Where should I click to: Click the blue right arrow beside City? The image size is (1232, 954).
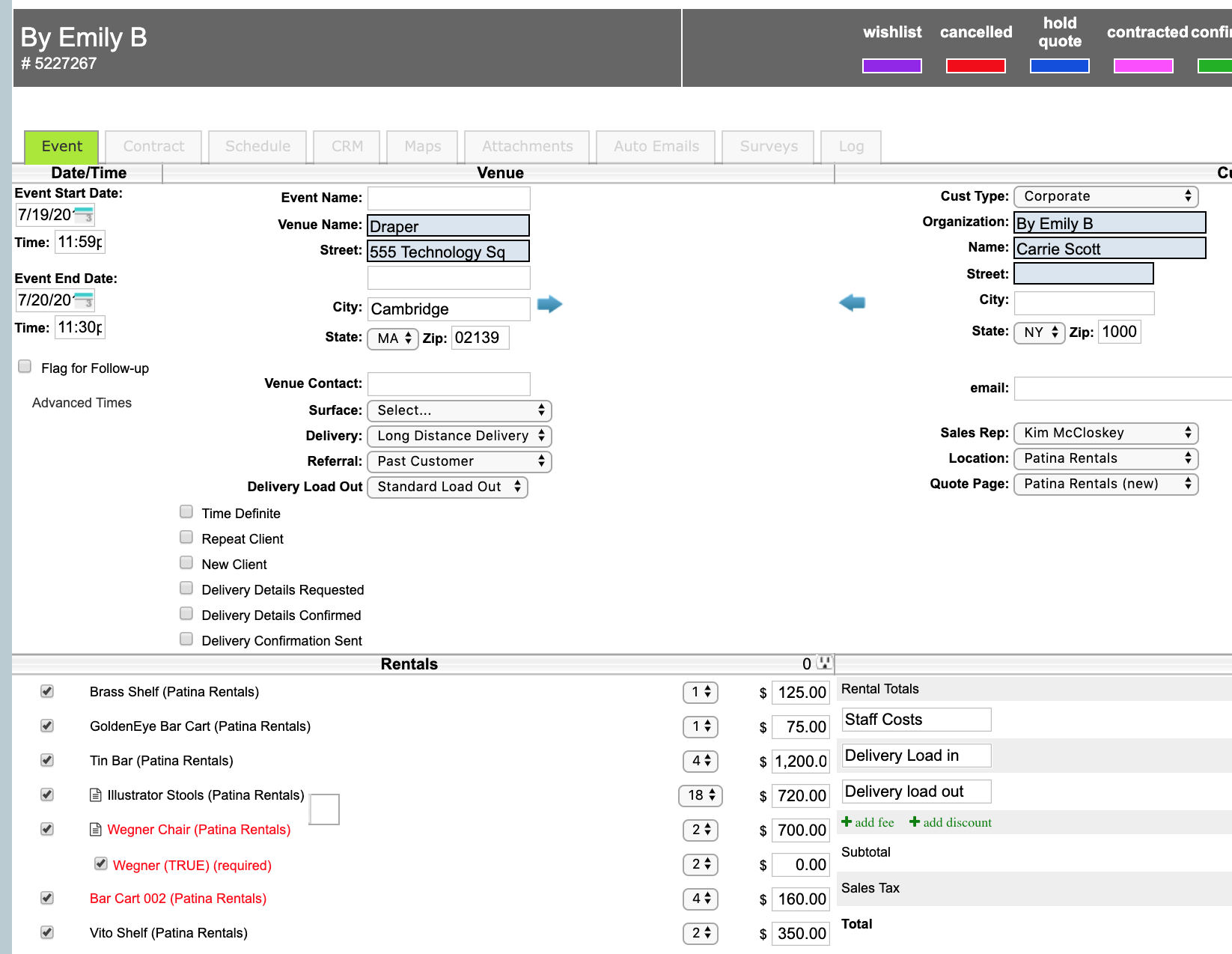pos(549,304)
